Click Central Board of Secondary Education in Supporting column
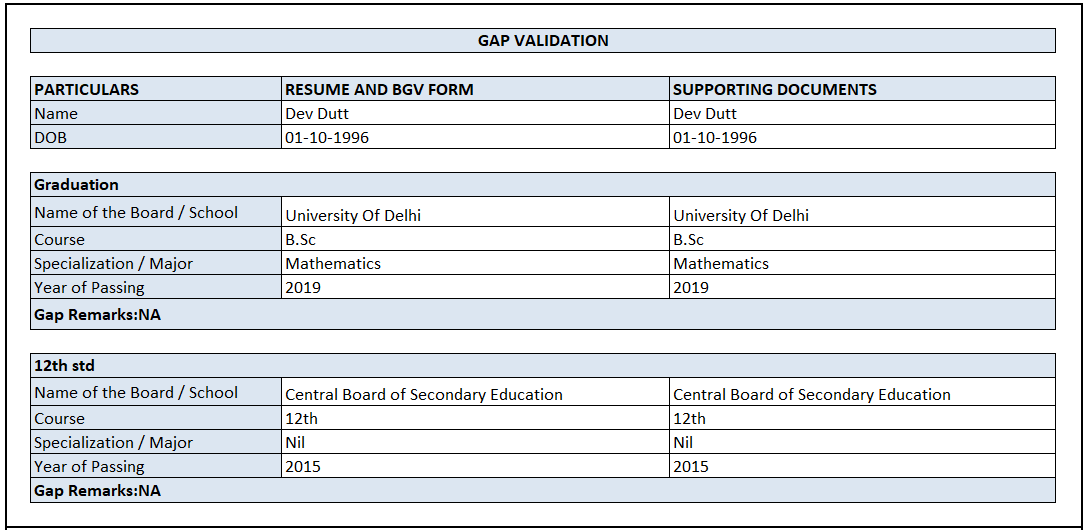1085x530 pixels. (812, 395)
